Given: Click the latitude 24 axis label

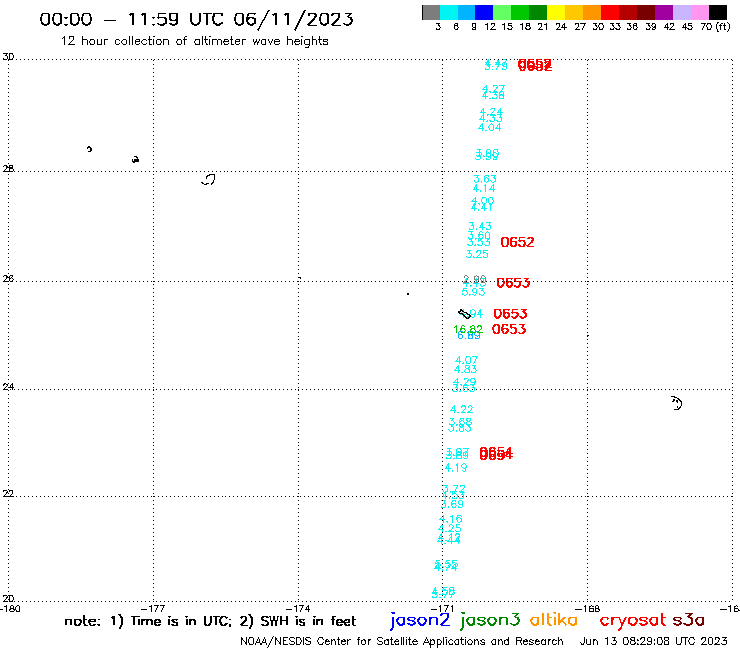Looking at the screenshot, I should tap(8, 387).
